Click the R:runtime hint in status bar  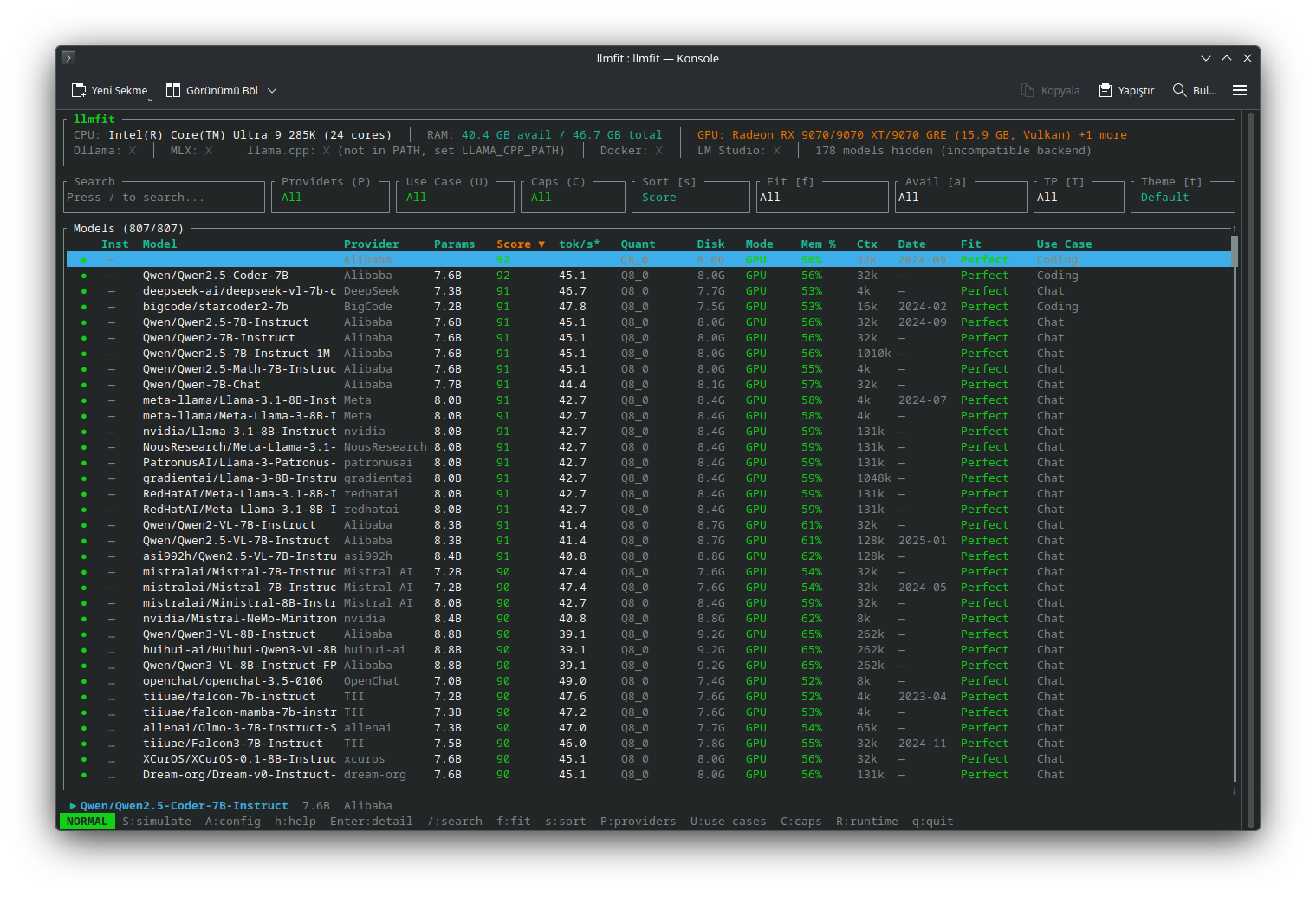coord(867,822)
